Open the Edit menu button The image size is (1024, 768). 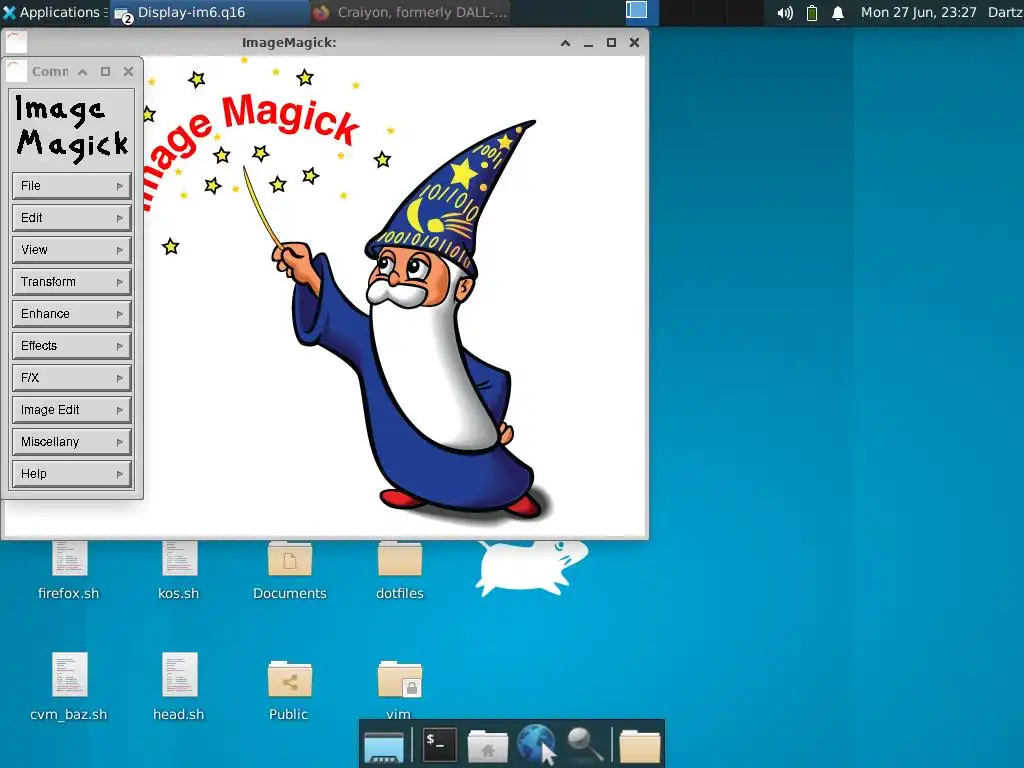point(72,218)
